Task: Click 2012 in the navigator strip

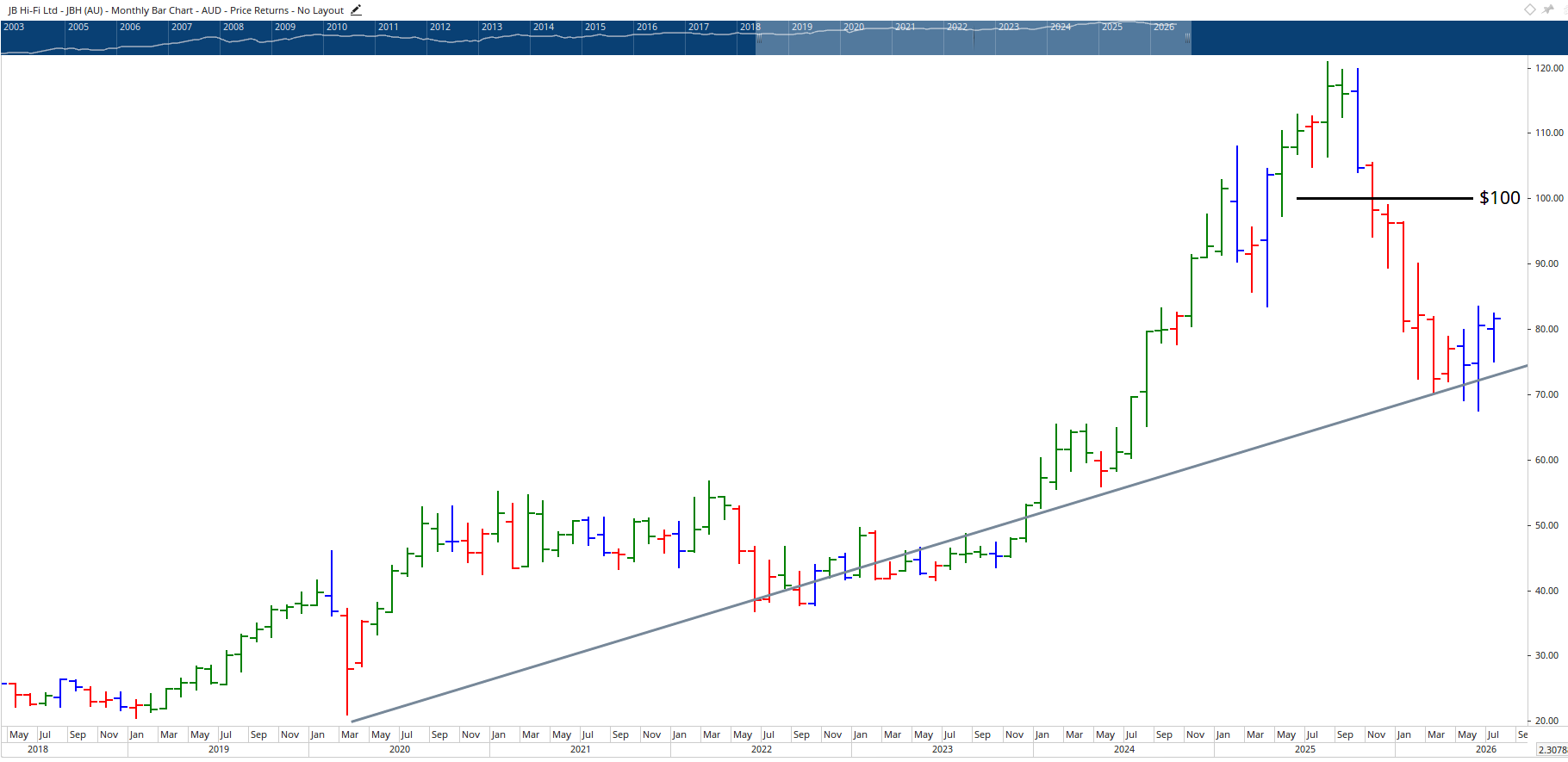Action: coord(440,27)
